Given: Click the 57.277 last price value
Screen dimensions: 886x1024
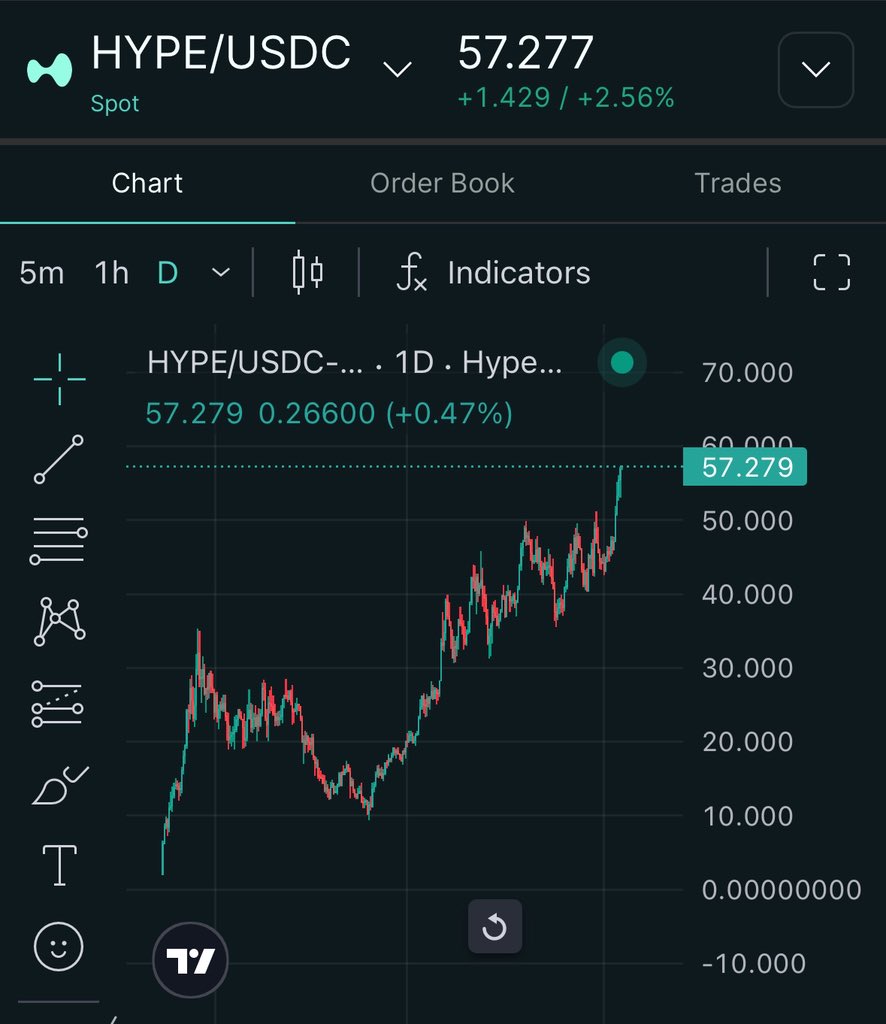Looking at the screenshot, I should click(x=526, y=53).
